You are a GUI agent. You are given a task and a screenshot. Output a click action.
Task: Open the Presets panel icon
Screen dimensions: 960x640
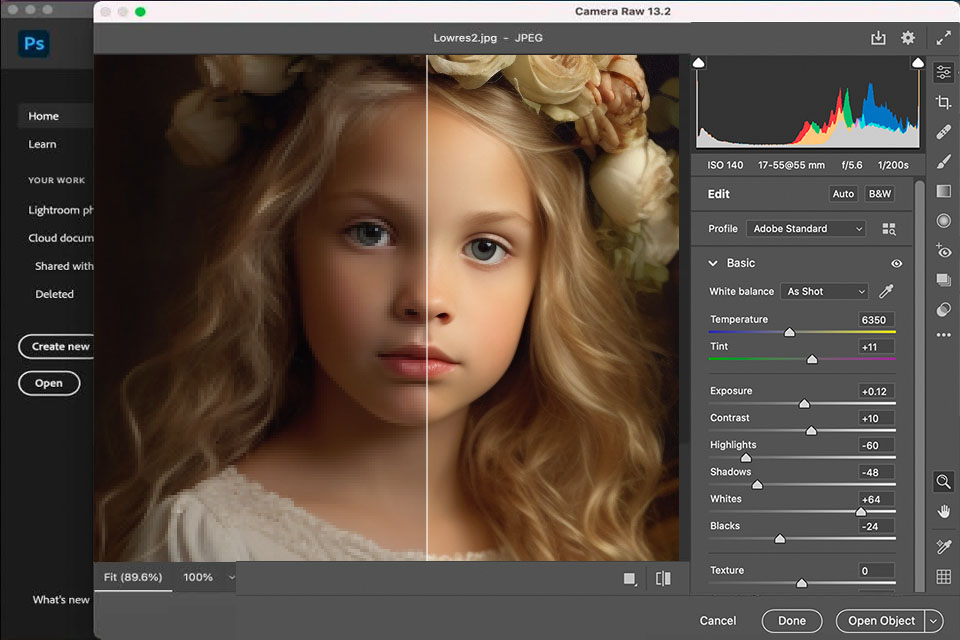943,309
